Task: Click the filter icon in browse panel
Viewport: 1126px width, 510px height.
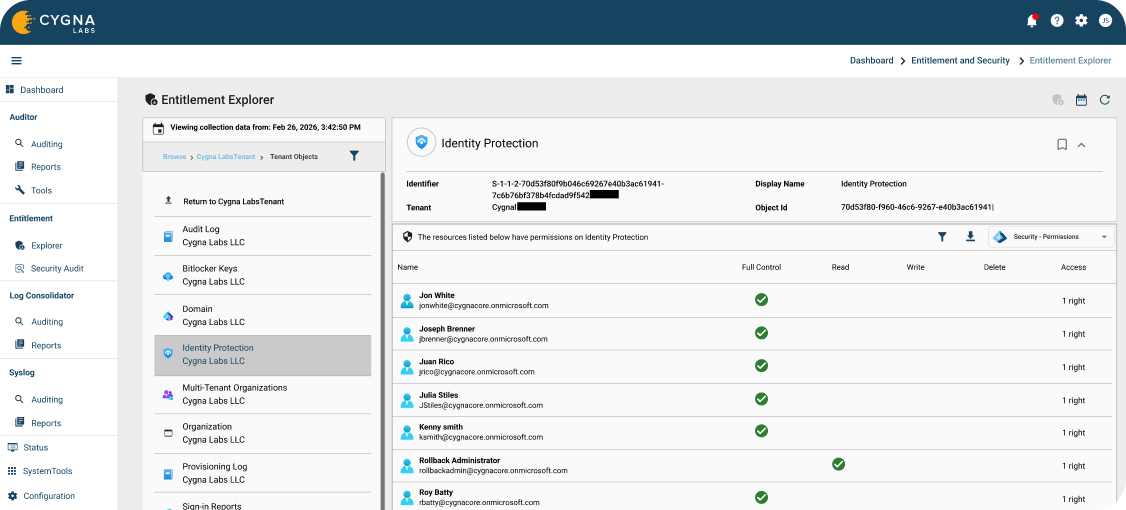Action: (x=354, y=156)
